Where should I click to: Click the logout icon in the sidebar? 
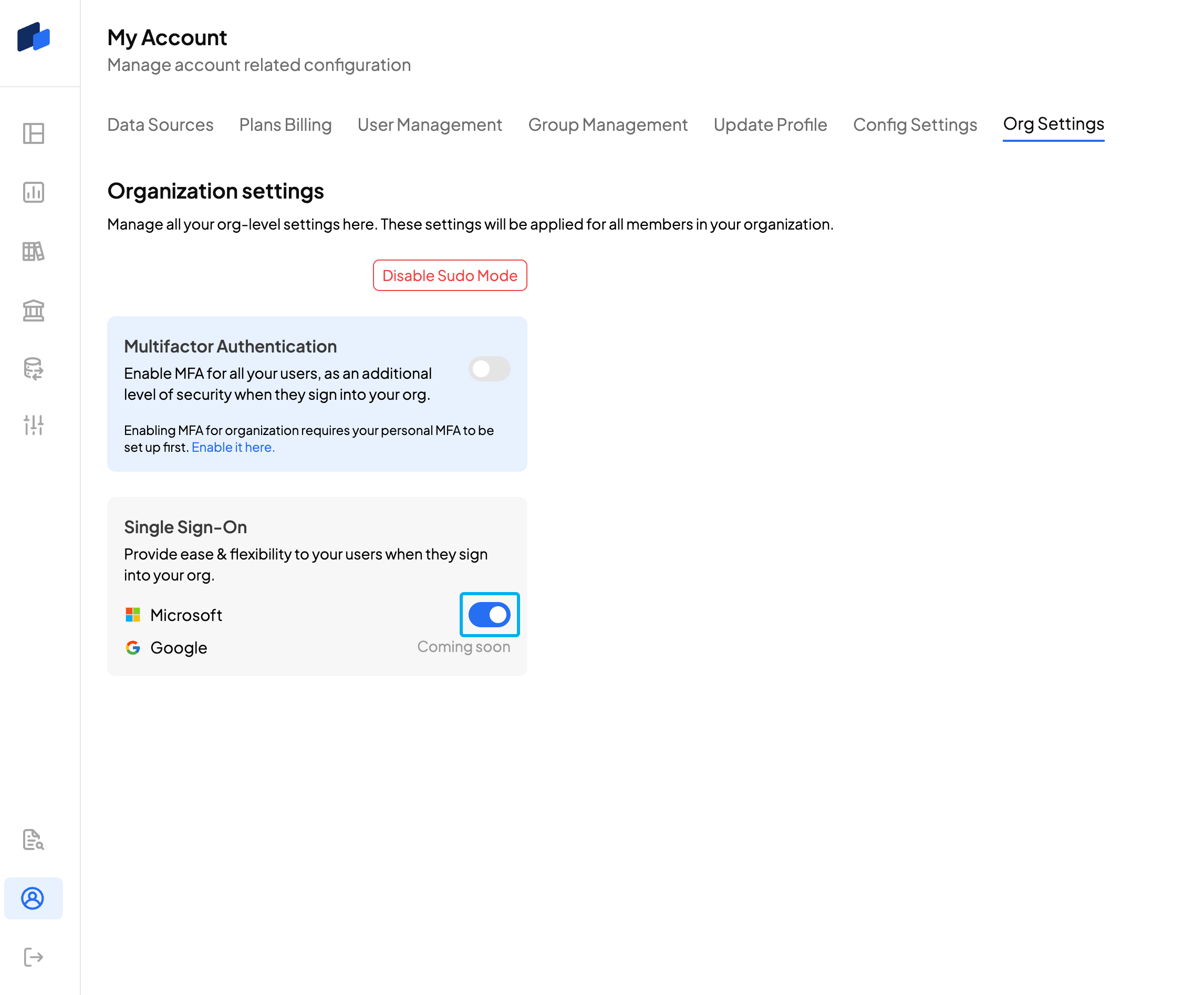(33, 957)
